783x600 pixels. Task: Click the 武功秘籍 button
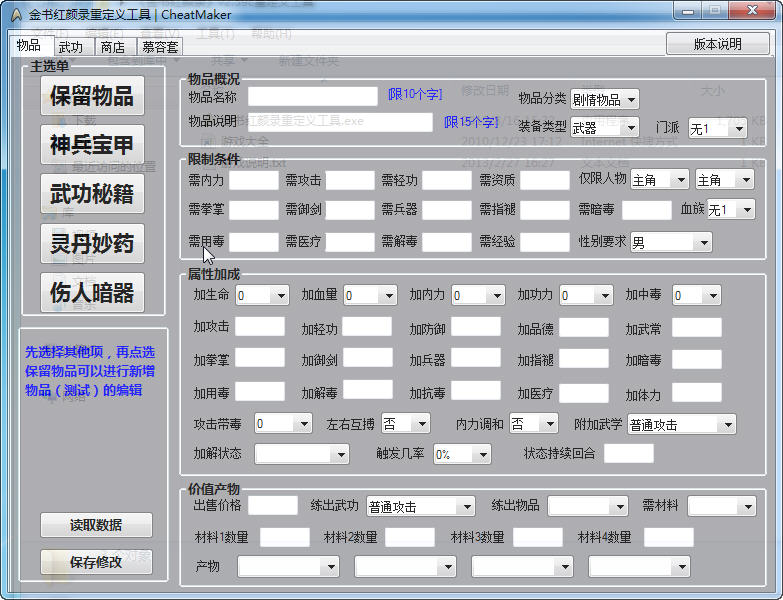pyautogui.click(x=92, y=194)
